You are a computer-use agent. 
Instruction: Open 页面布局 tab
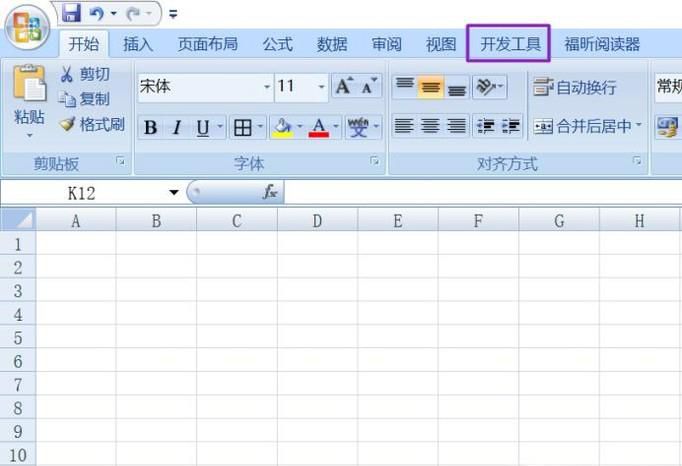click(x=207, y=44)
